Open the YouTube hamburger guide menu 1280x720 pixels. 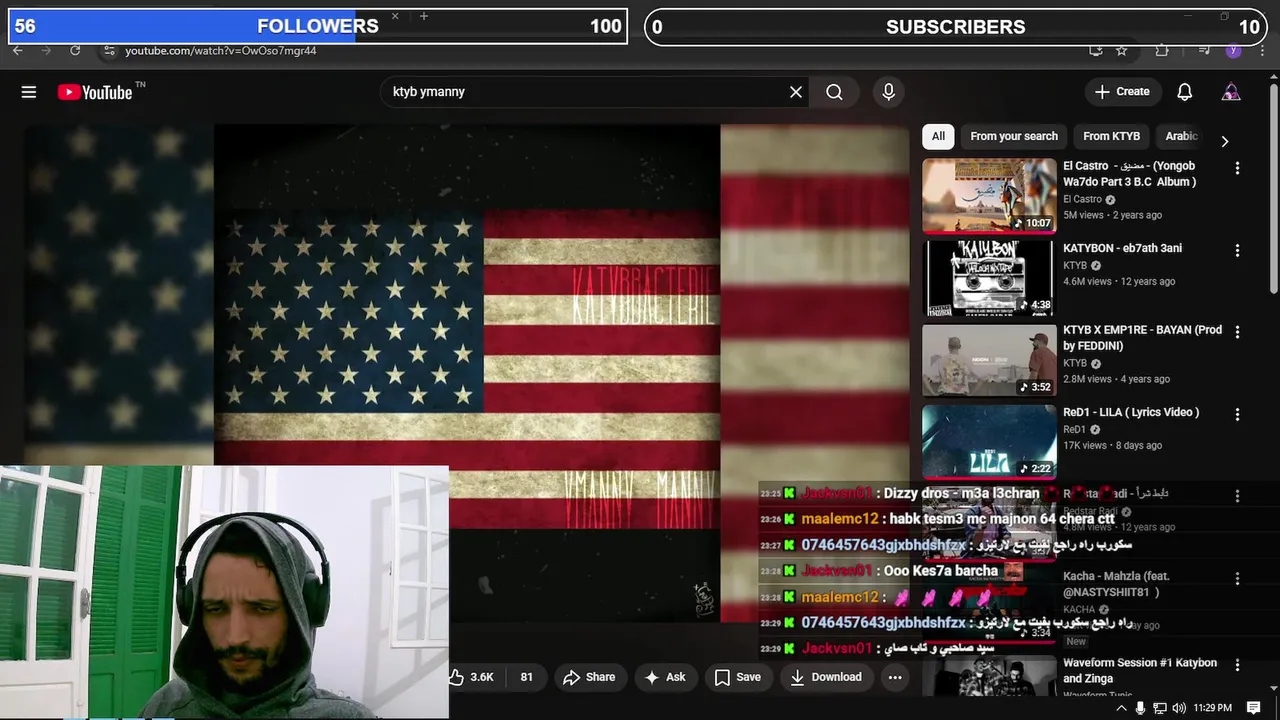(x=29, y=92)
